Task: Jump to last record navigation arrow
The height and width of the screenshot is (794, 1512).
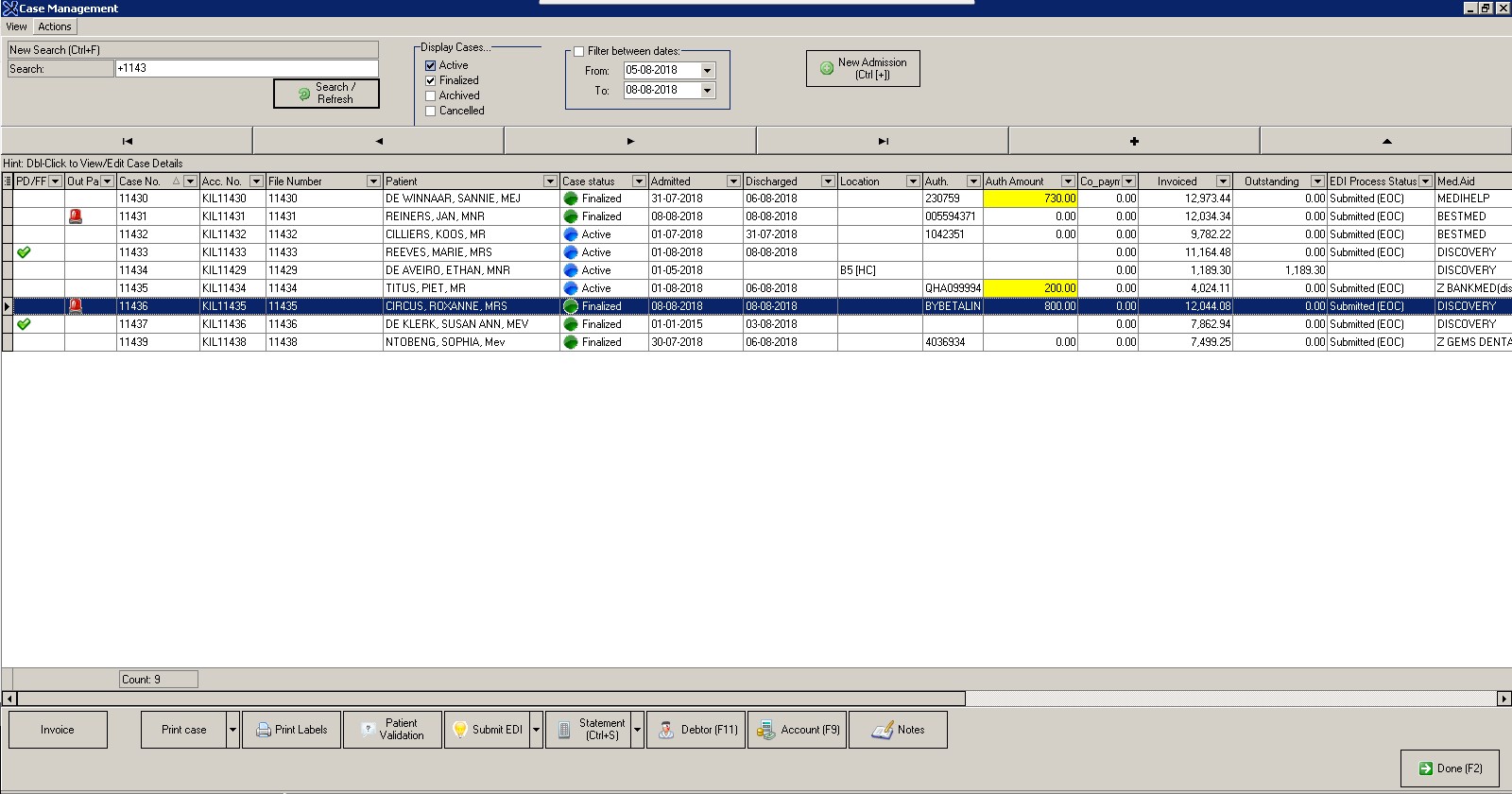Action: click(883, 141)
